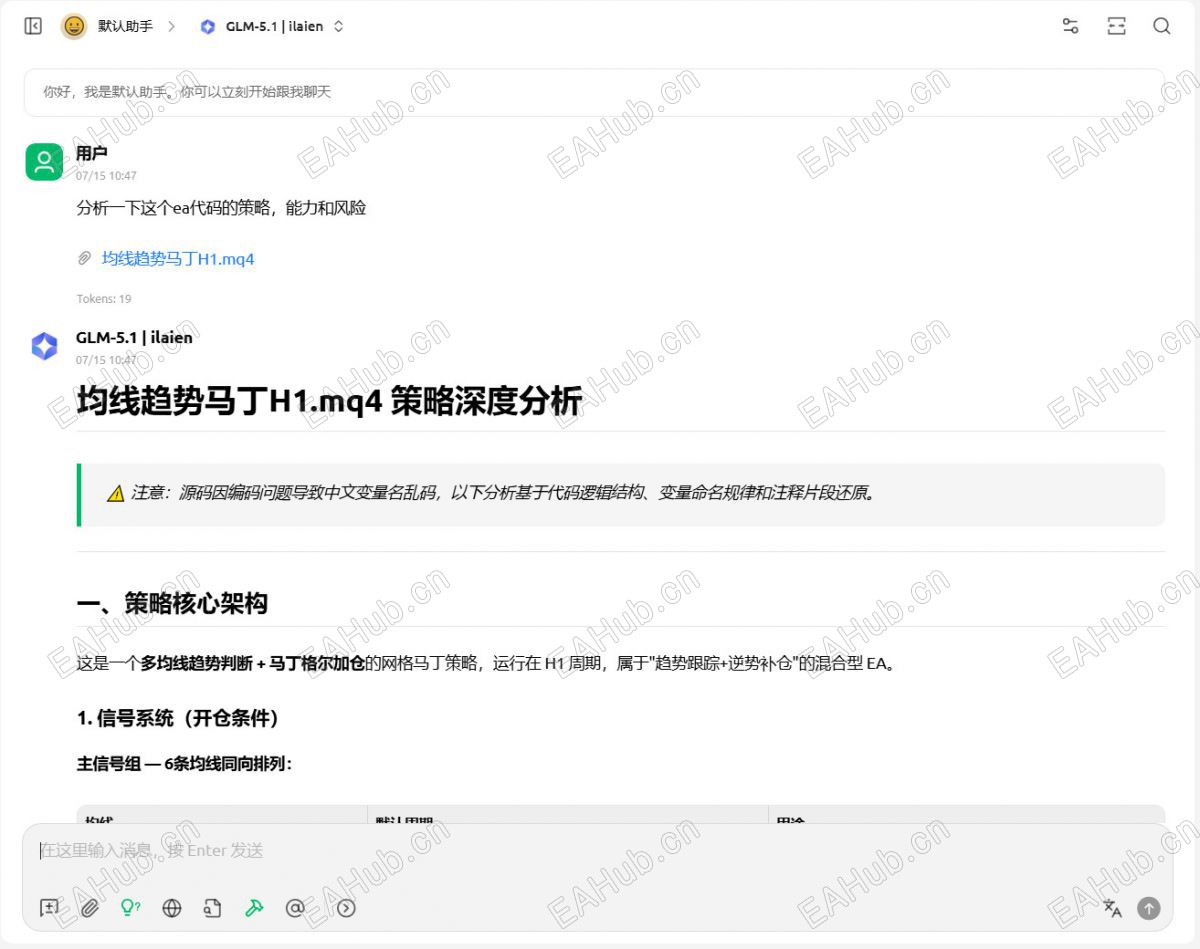The image size is (1200, 949).
Task: Toggle the thinking lightbulb icon
Action: (x=130, y=908)
